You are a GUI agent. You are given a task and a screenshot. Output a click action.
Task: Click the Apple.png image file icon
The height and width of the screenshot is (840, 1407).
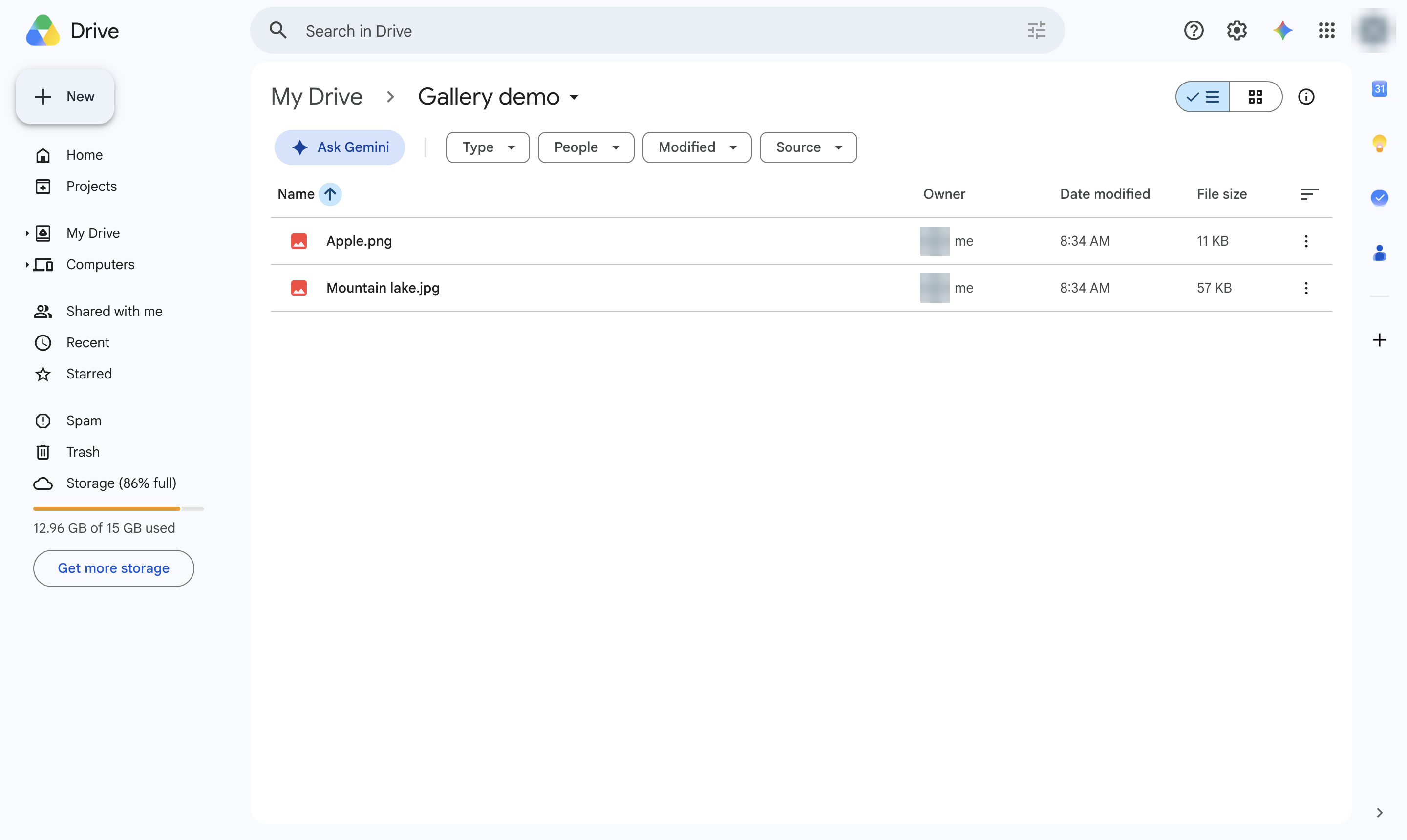click(x=299, y=241)
